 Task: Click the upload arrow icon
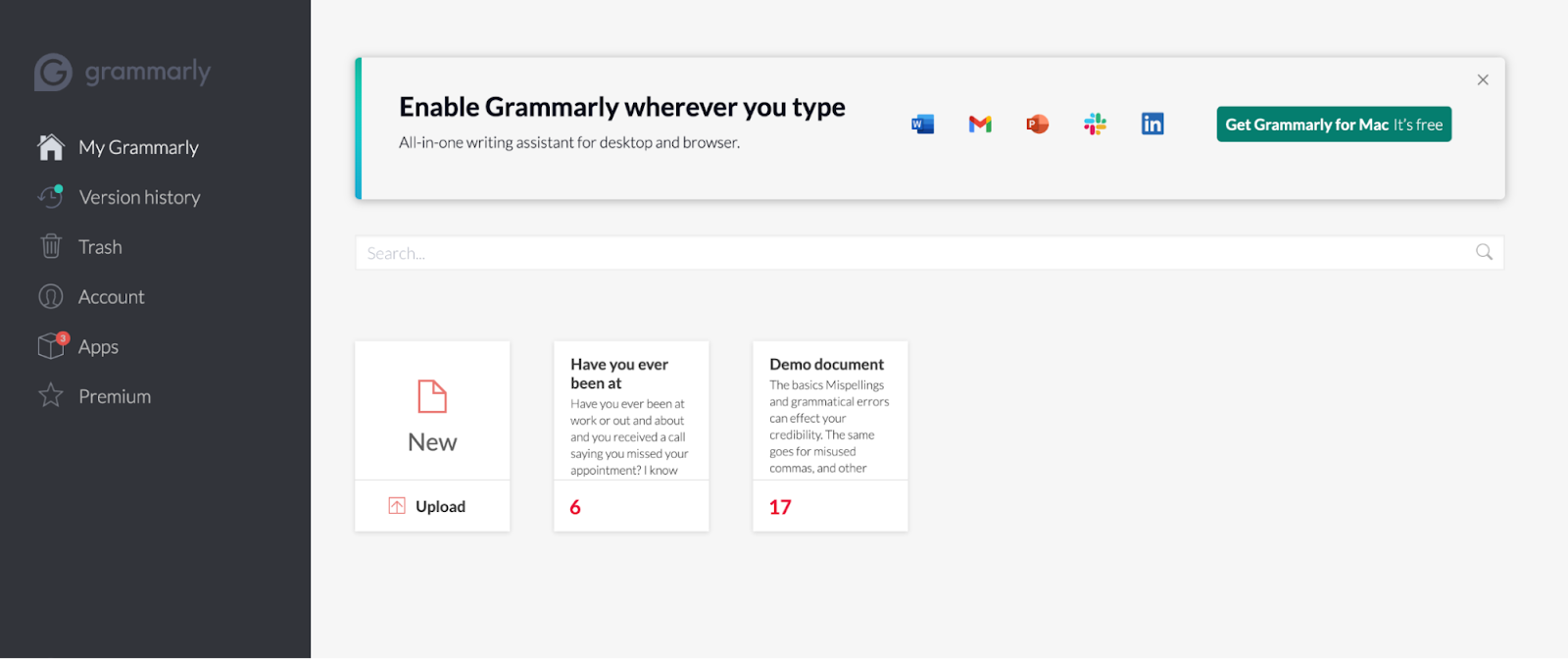[397, 506]
